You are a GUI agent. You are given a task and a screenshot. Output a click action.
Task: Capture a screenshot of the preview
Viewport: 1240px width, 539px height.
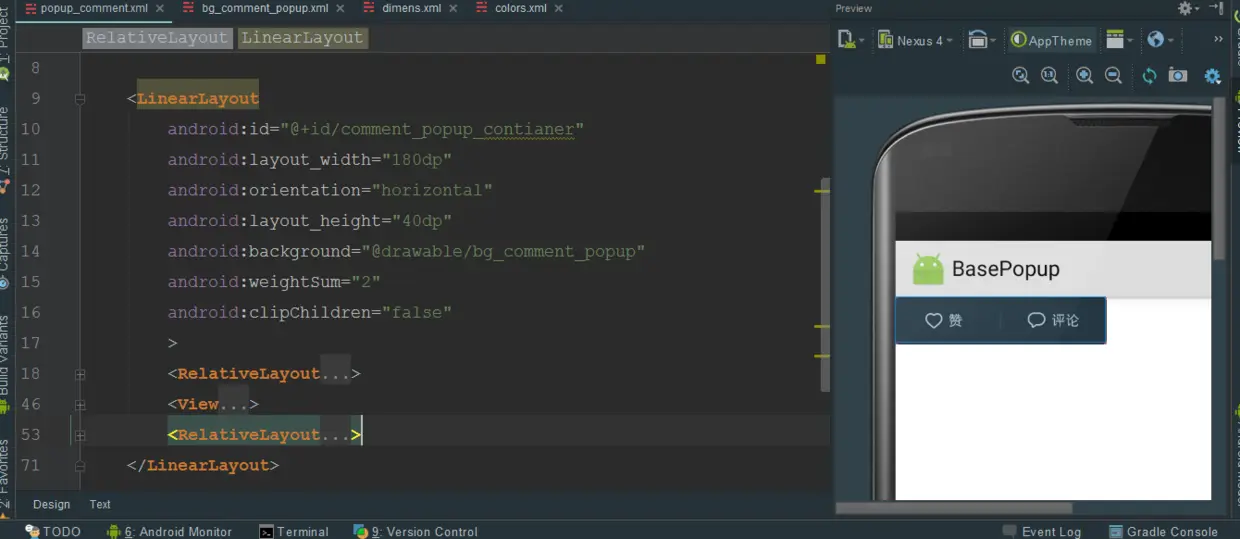[1178, 76]
